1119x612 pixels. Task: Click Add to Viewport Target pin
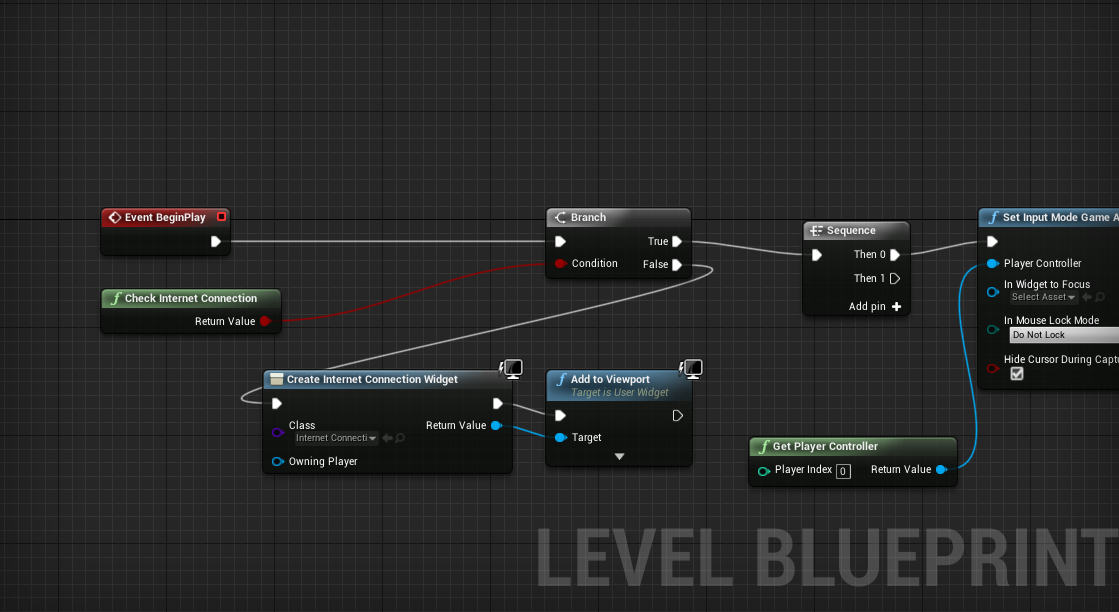560,437
